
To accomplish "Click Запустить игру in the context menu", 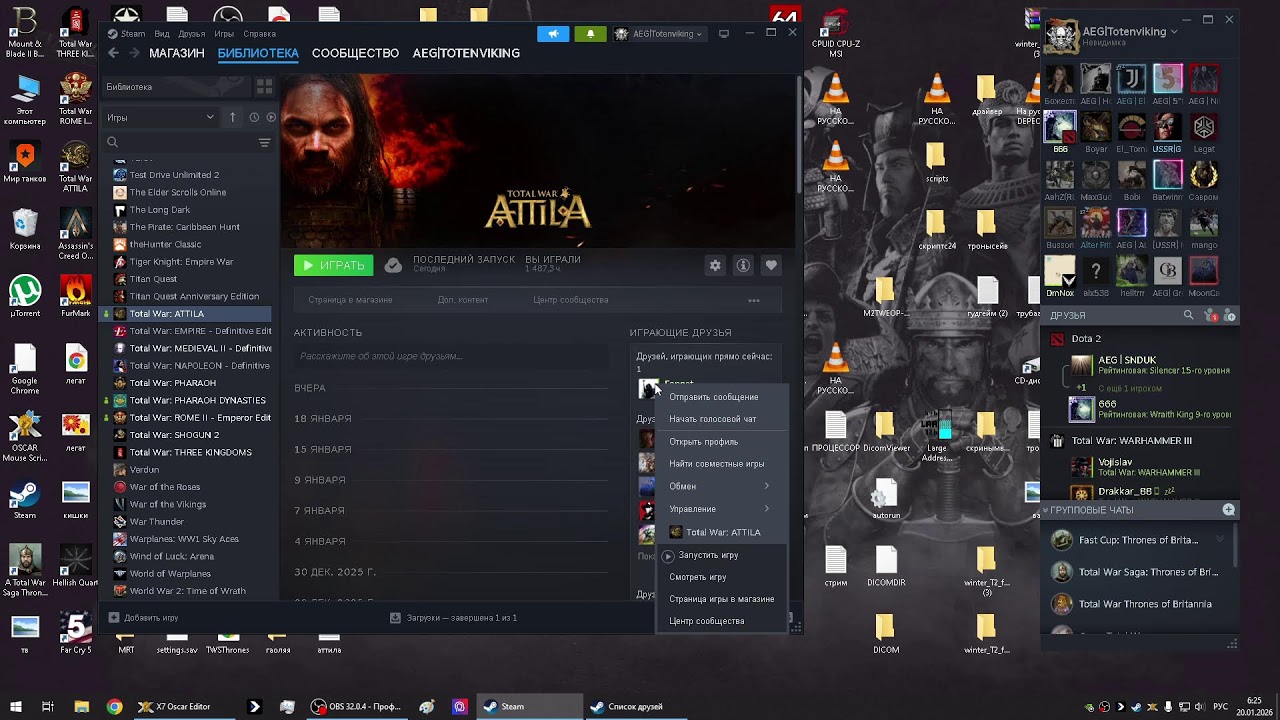I will pos(709,555).
